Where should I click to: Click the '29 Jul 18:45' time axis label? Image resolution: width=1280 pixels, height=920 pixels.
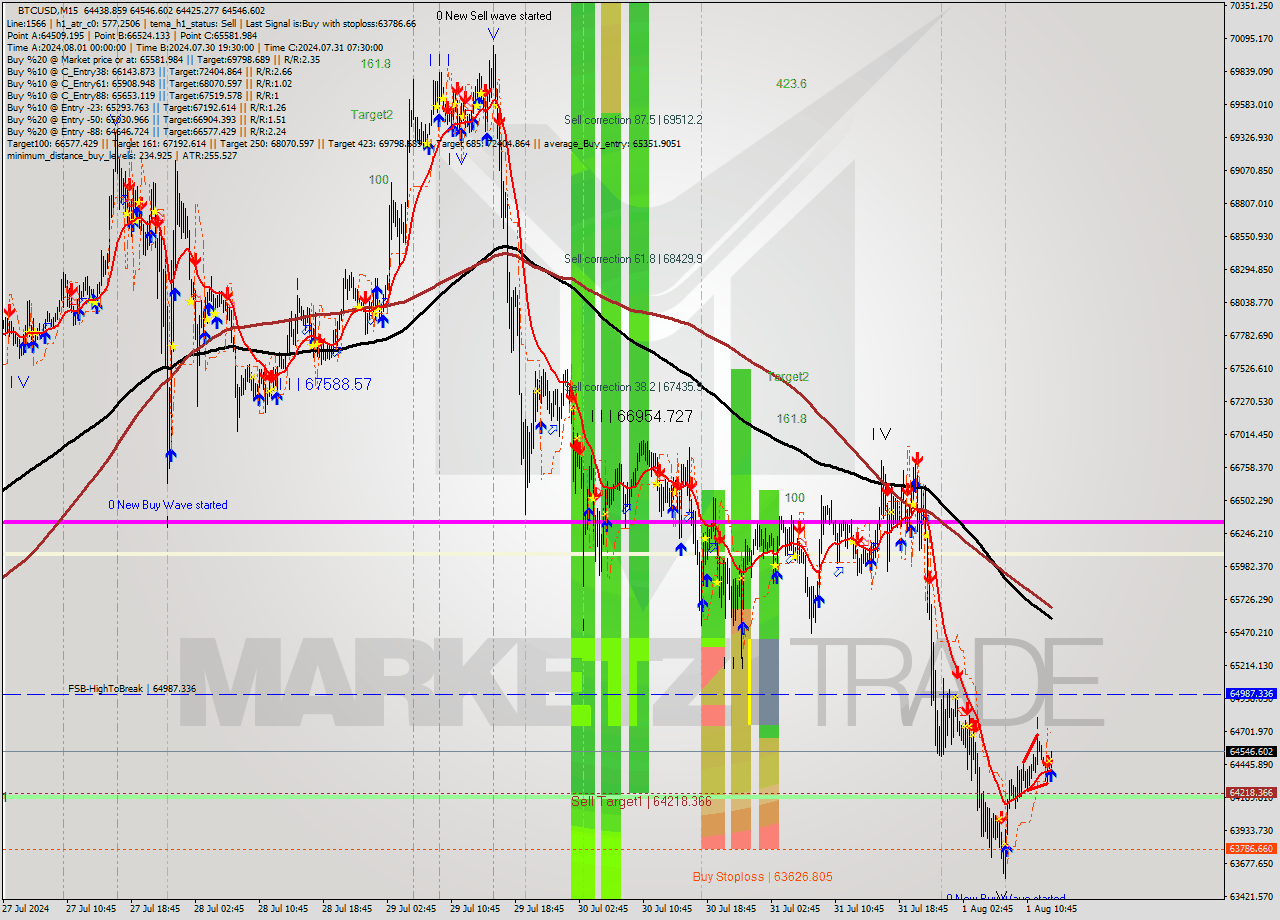pyautogui.click(x=539, y=909)
